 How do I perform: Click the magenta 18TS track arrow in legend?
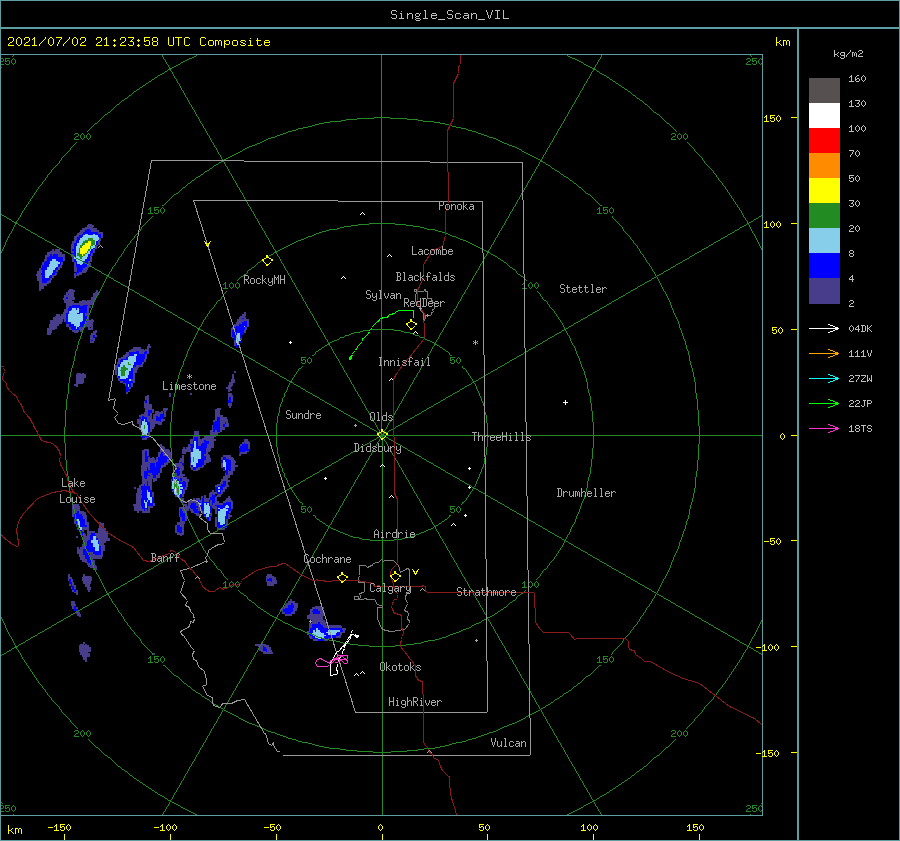(x=824, y=428)
